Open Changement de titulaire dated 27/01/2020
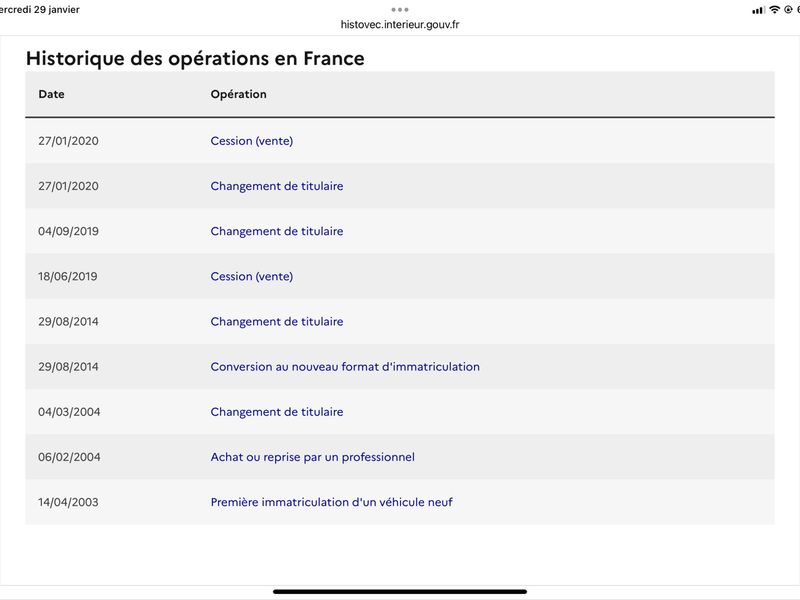The image size is (800, 600). point(277,186)
